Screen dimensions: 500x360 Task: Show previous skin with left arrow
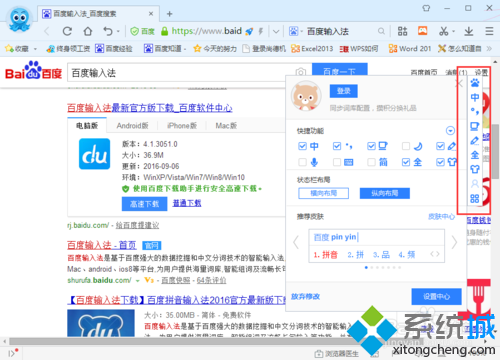(x=296, y=242)
